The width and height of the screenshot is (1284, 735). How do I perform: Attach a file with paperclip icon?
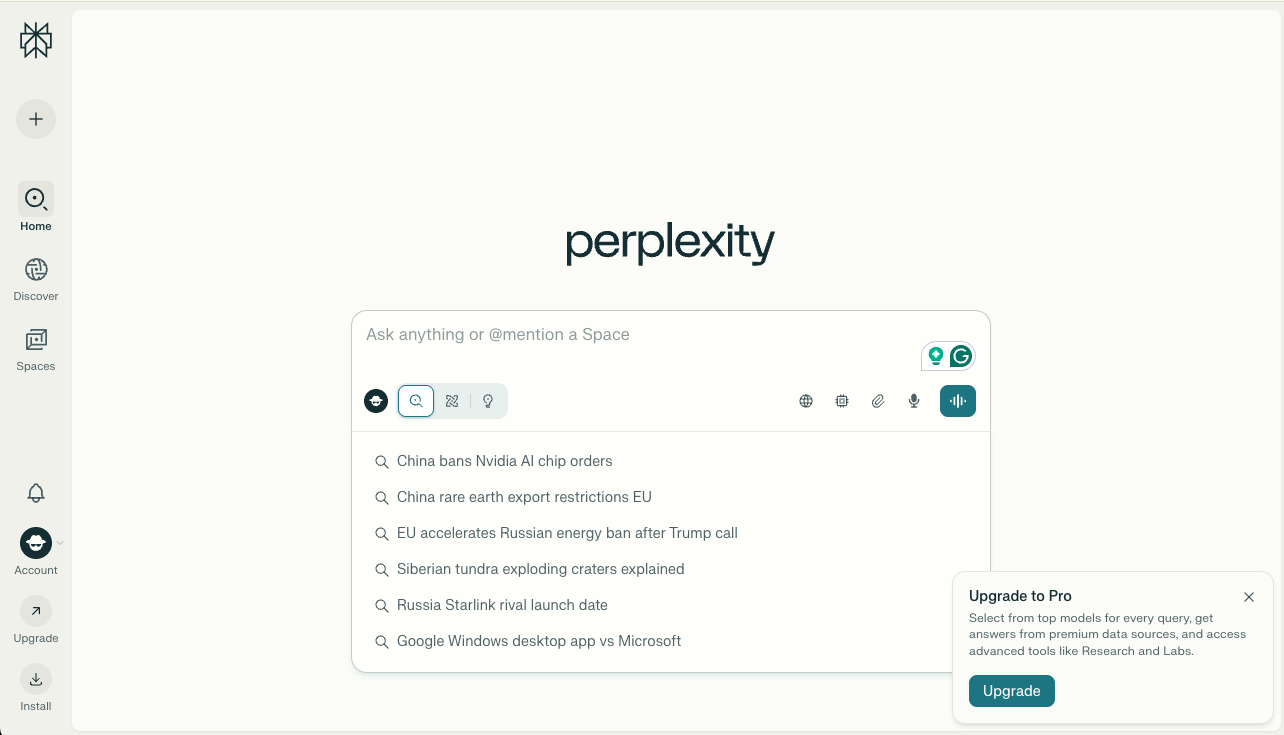pyautogui.click(x=878, y=401)
